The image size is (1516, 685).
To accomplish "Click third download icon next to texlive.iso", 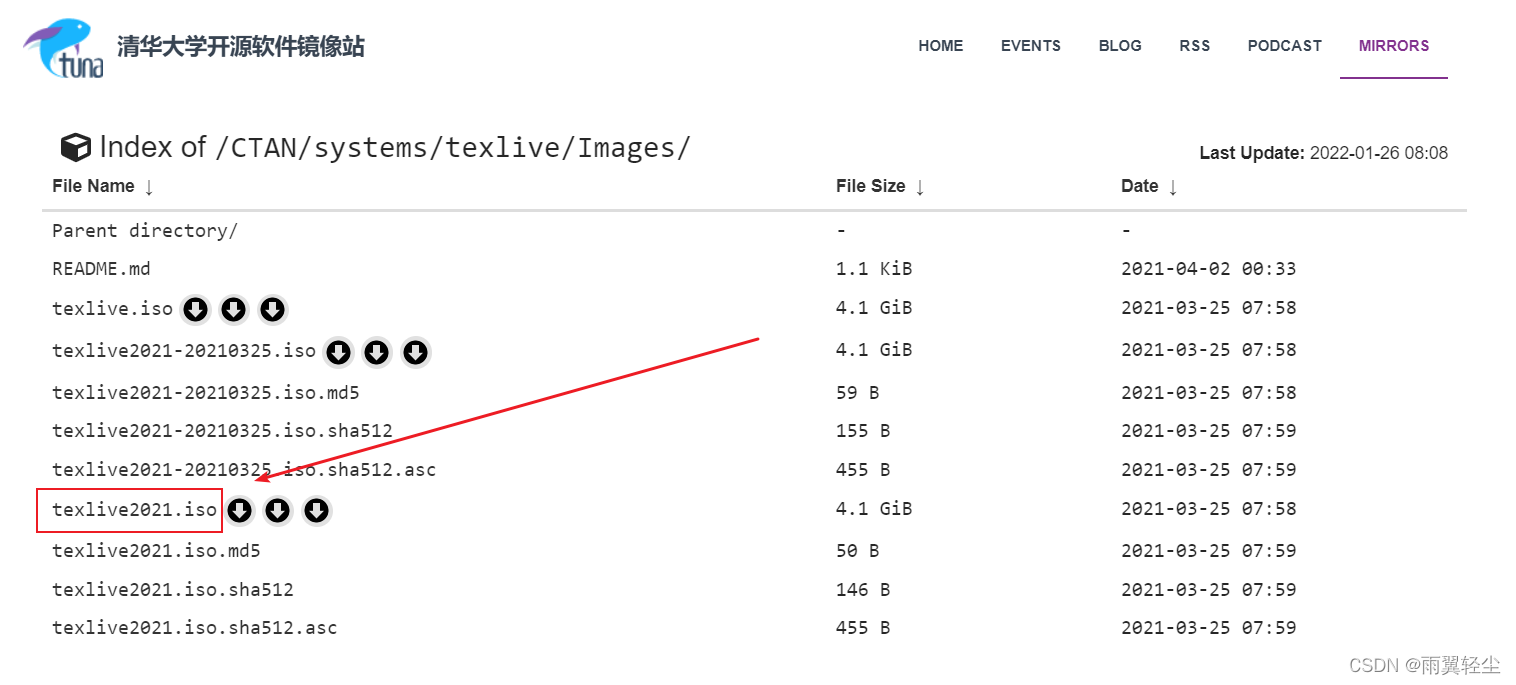I will pyautogui.click(x=272, y=310).
